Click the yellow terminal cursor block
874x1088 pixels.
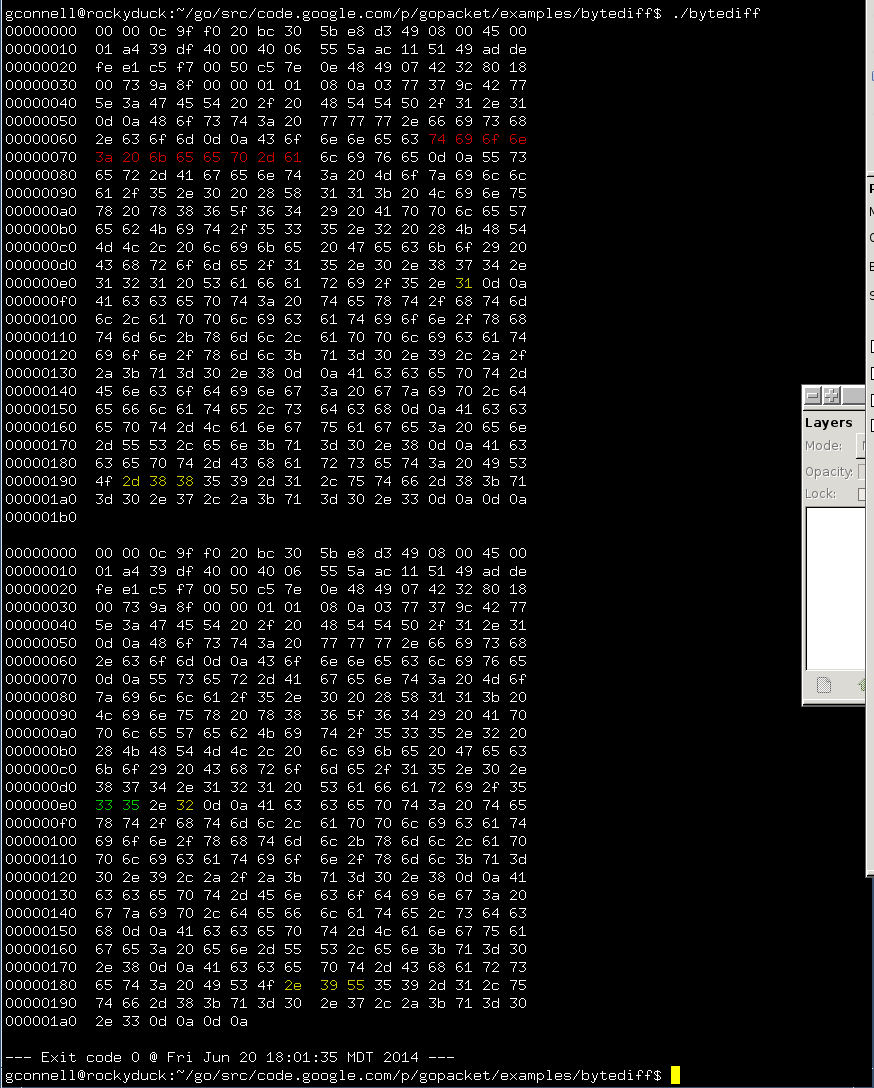(675, 1075)
